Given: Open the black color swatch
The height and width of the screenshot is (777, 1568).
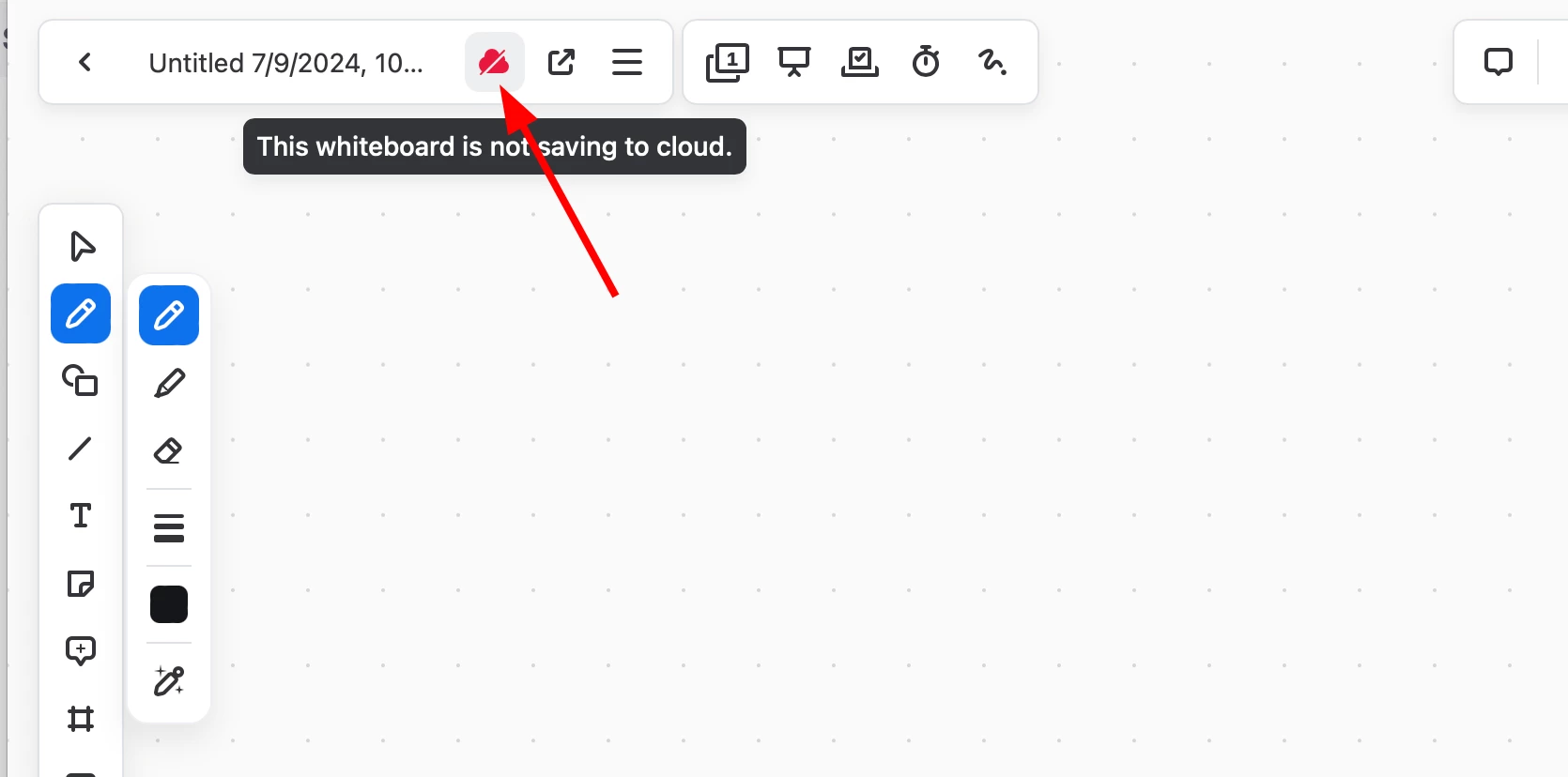Looking at the screenshot, I should (x=169, y=604).
